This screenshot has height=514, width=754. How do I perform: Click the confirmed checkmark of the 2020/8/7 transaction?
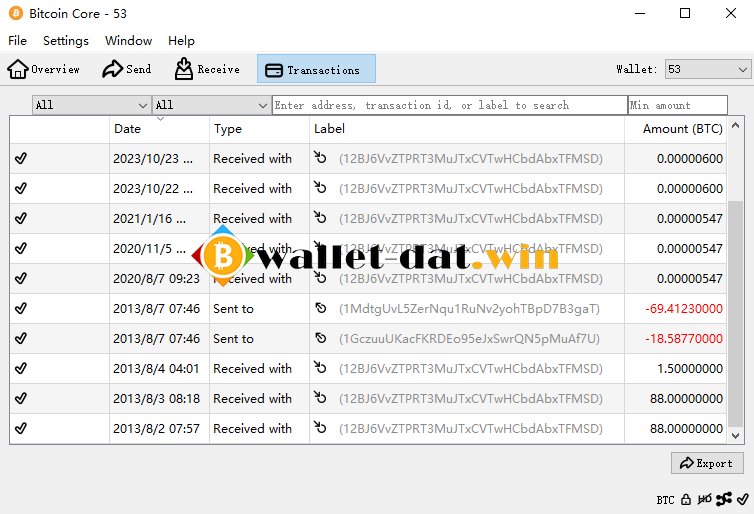click(21, 278)
